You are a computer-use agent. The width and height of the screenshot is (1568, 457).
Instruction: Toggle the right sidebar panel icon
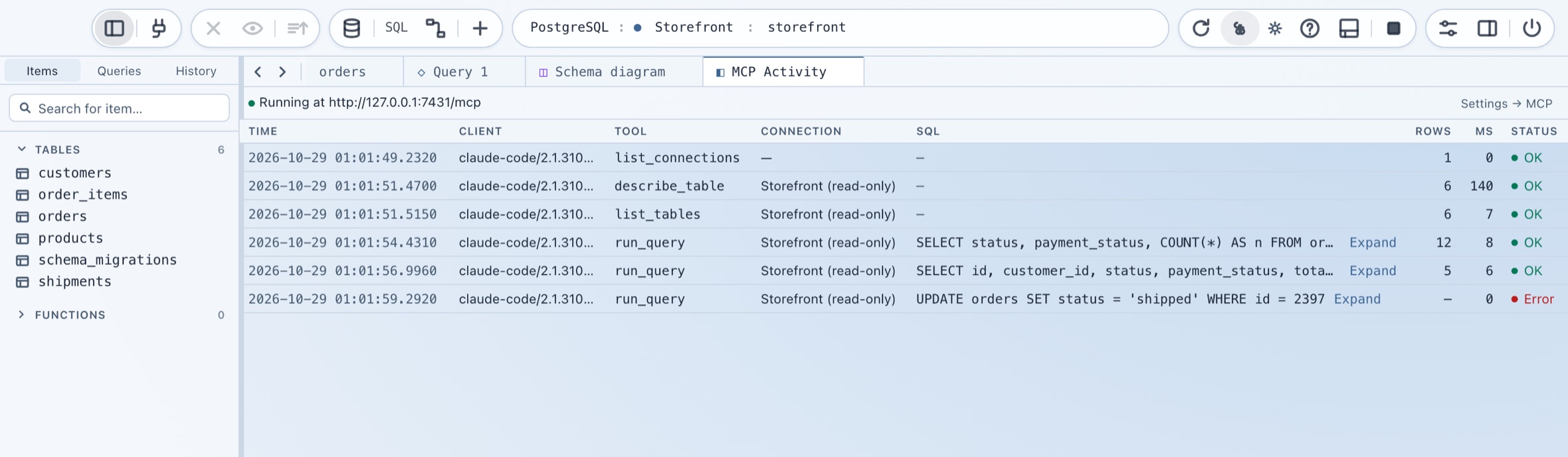(1487, 28)
